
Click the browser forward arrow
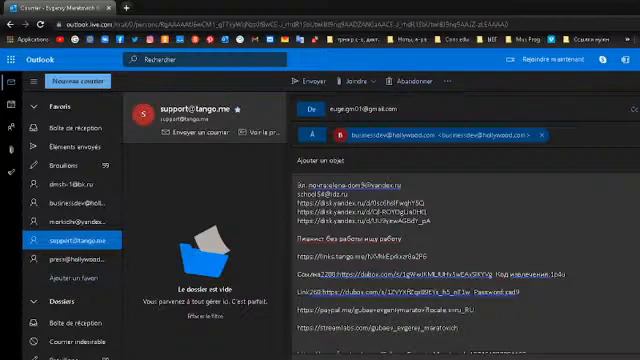pyautogui.click(x=25, y=24)
